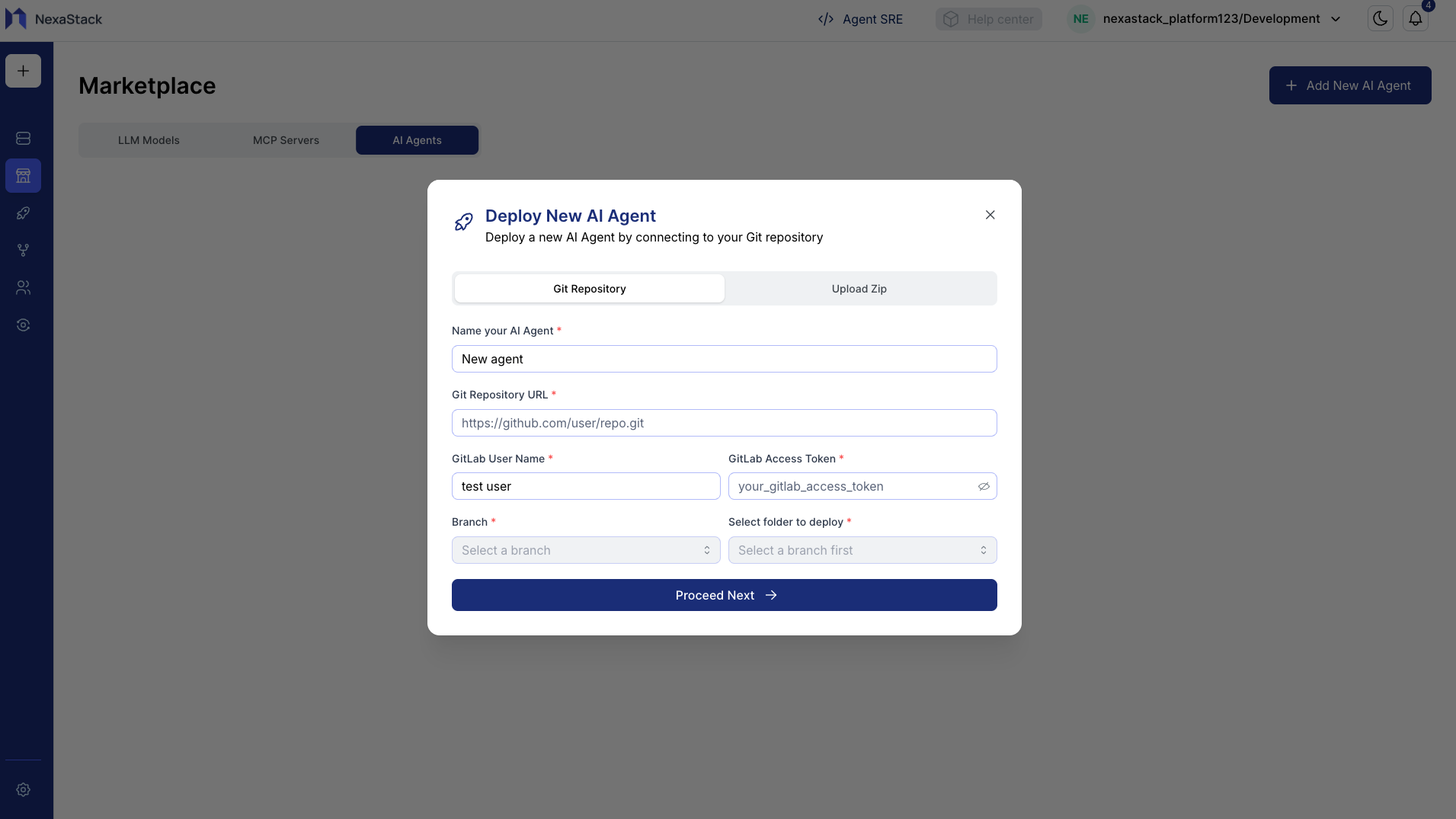Click the Proceed Next button

(x=724, y=595)
